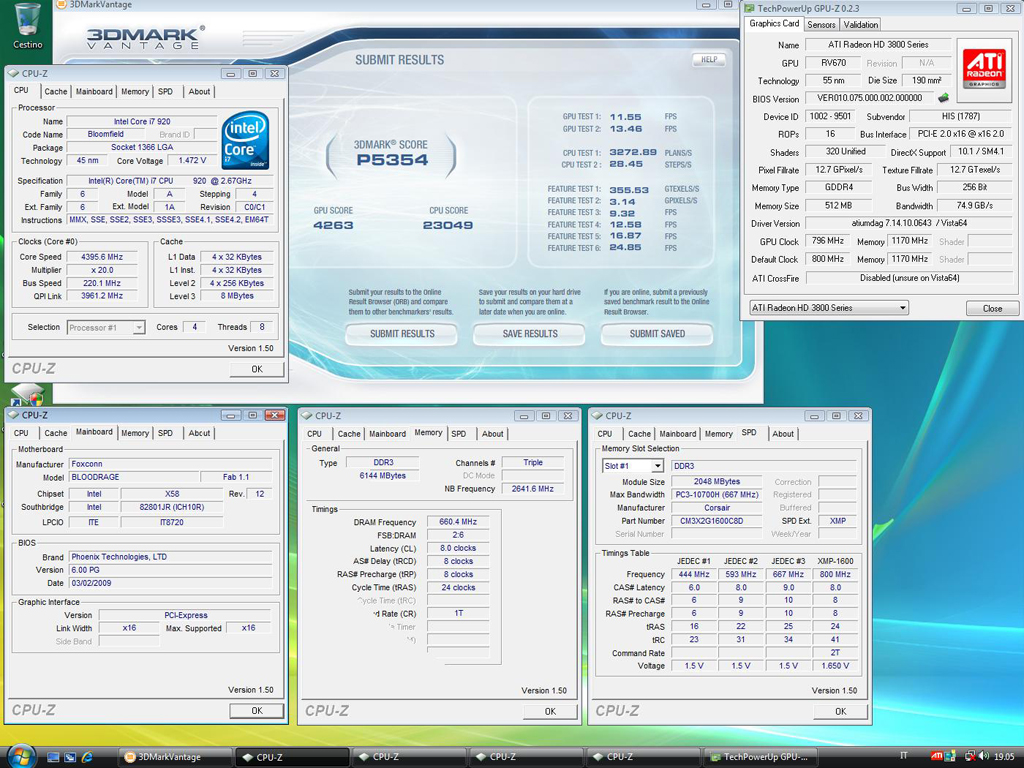This screenshot has height=768, width=1024.
Task: Open the red ATI icon in the system tray
Action: (x=936, y=756)
